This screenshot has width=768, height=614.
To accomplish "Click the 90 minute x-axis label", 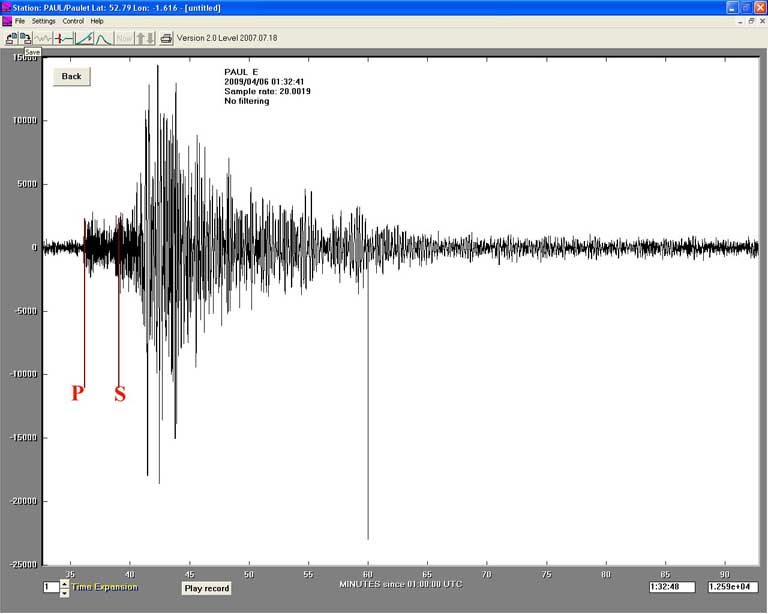I will 725,574.
